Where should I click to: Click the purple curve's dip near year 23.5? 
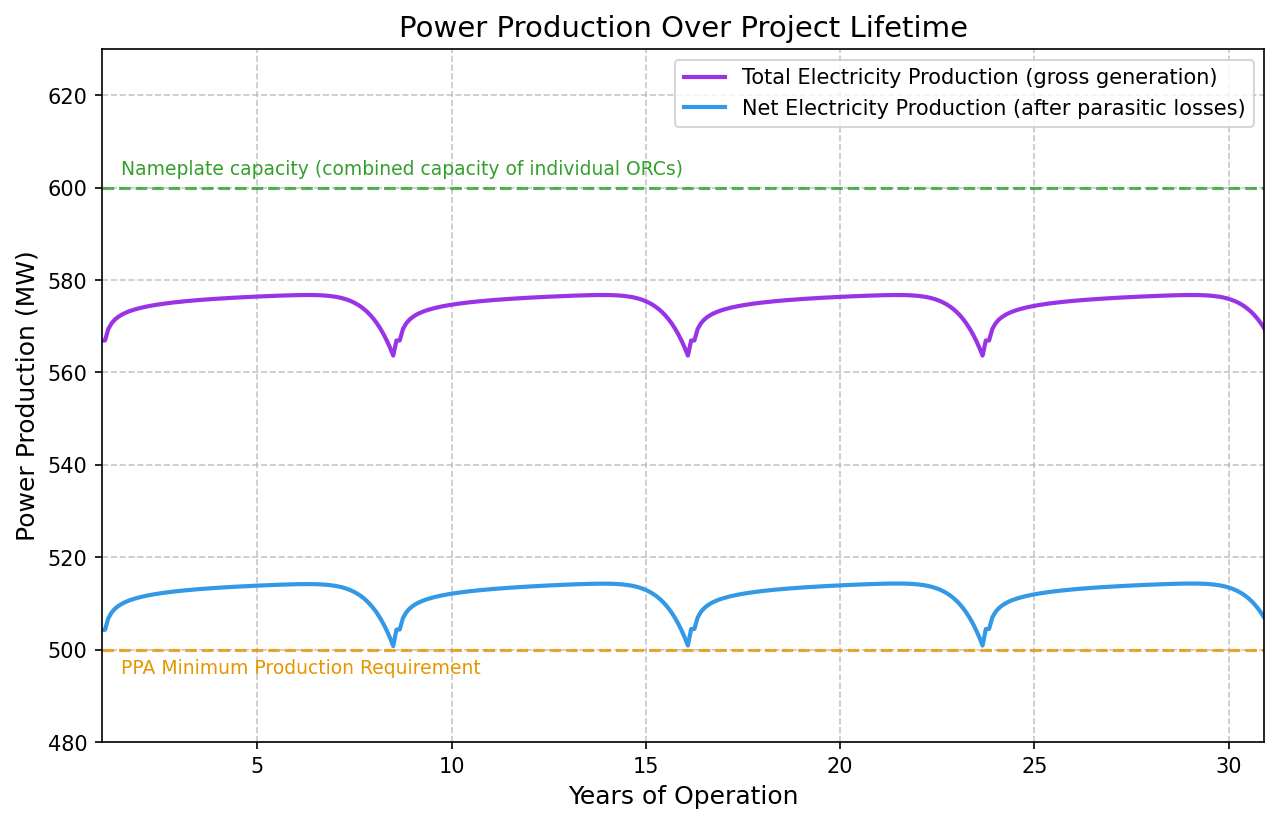coord(983,354)
